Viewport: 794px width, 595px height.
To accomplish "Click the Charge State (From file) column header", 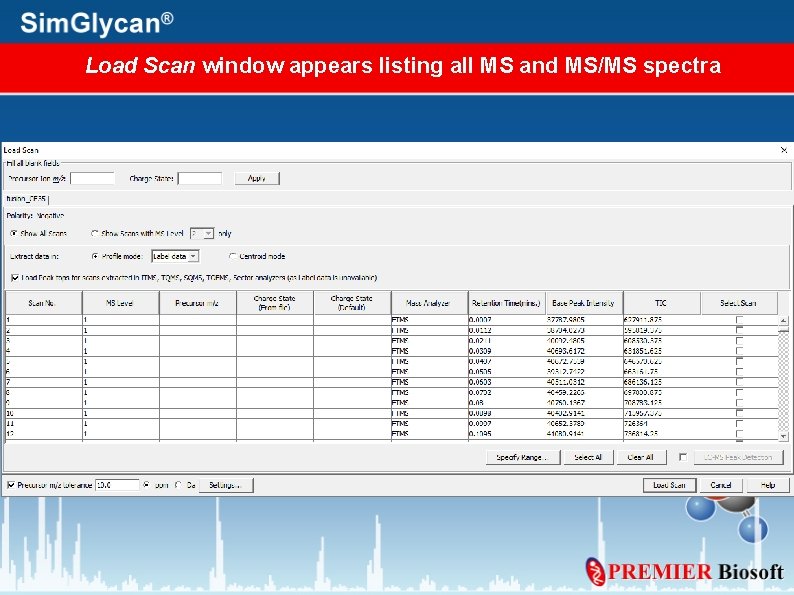I will (x=275, y=303).
